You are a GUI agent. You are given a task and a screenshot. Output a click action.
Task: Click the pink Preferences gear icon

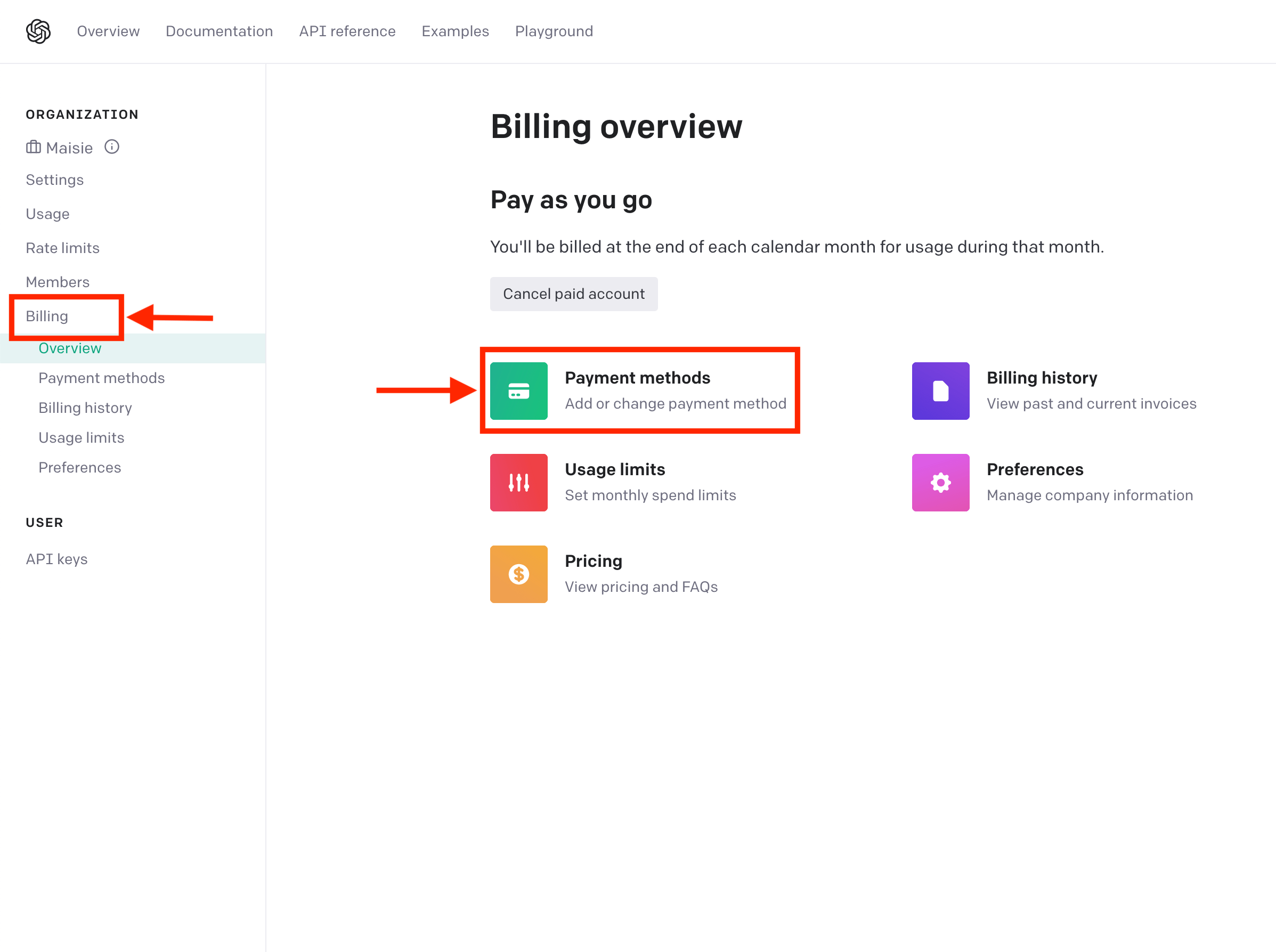pos(940,482)
